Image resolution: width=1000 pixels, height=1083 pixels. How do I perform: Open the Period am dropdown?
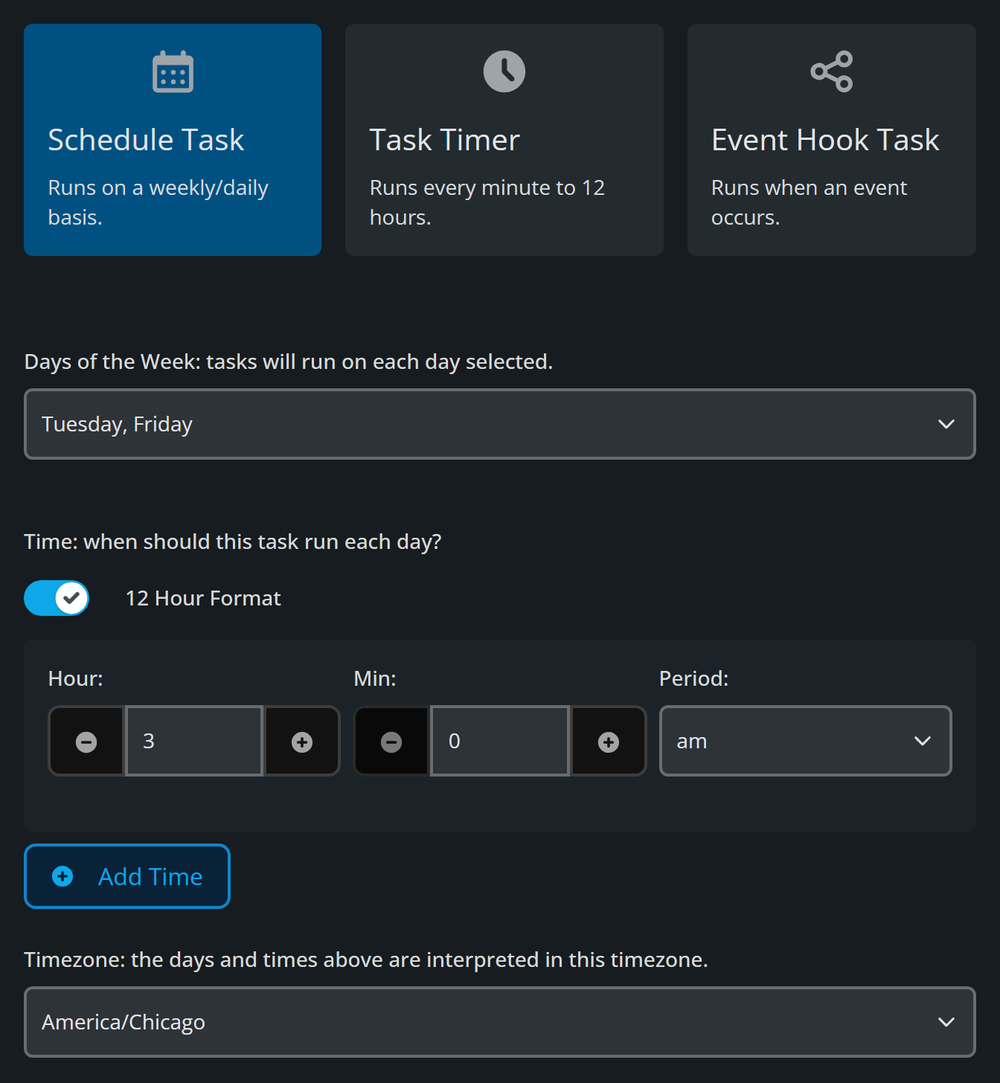805,741
